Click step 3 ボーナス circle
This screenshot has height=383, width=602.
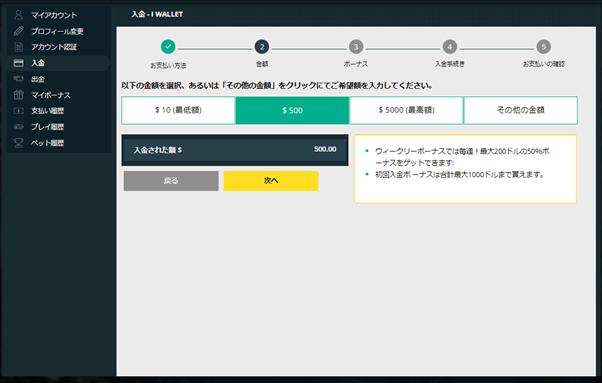[356, 47]
